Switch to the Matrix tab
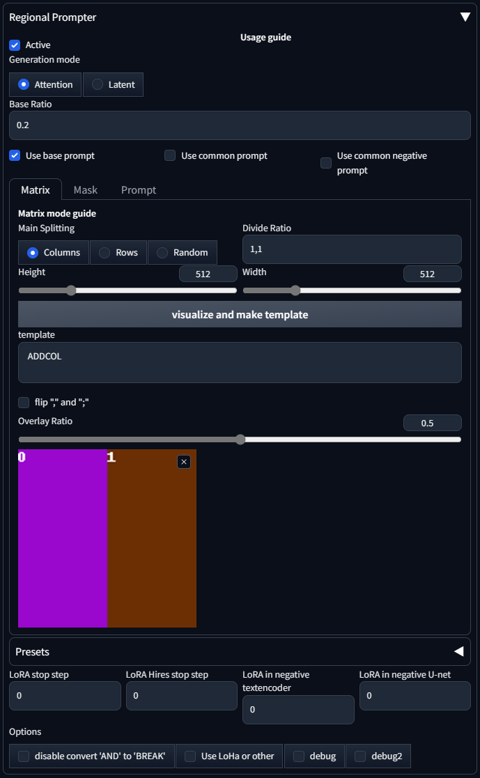Screen dimensions: 480x778 click(35, 190)
